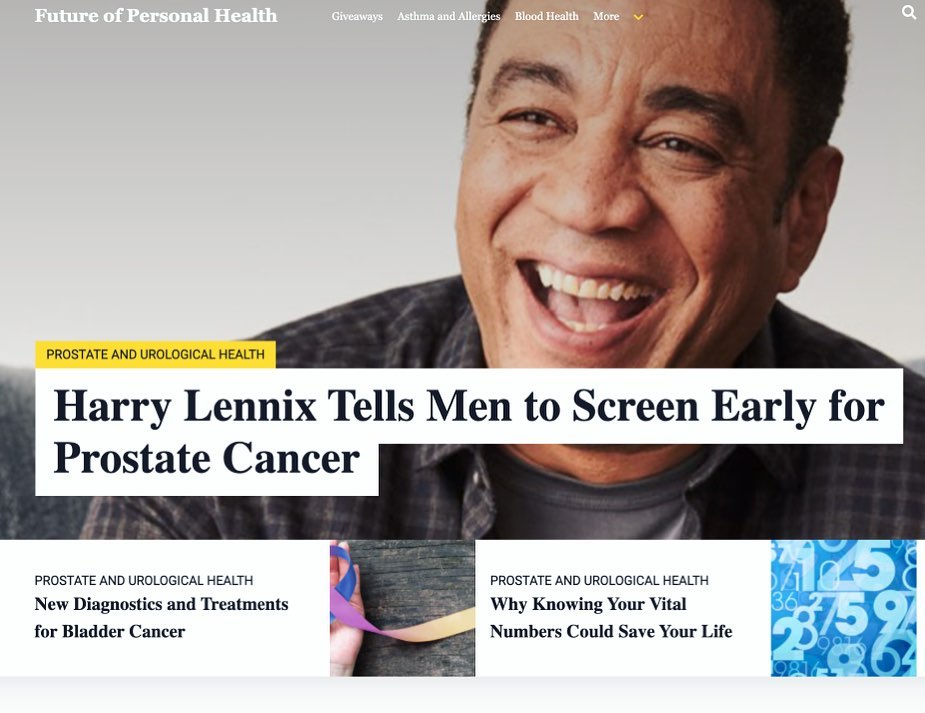
Task: Select the Blood Health nav link
Action: (x=546, y=17)
